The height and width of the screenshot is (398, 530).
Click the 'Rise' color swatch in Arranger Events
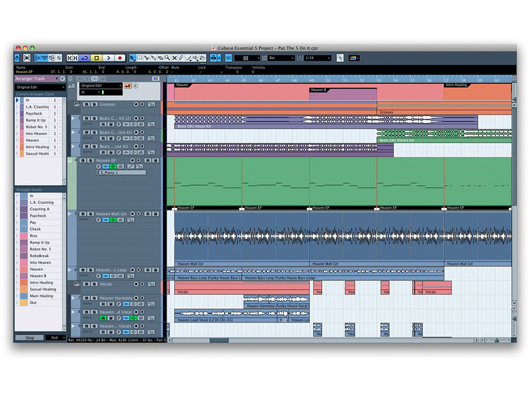click(24, 236)
